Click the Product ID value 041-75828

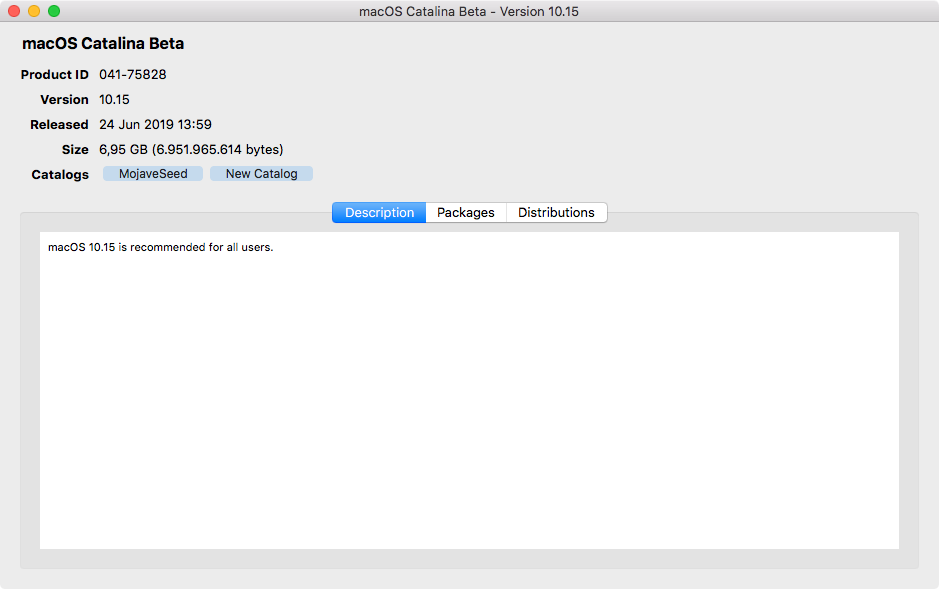(133, 74)
